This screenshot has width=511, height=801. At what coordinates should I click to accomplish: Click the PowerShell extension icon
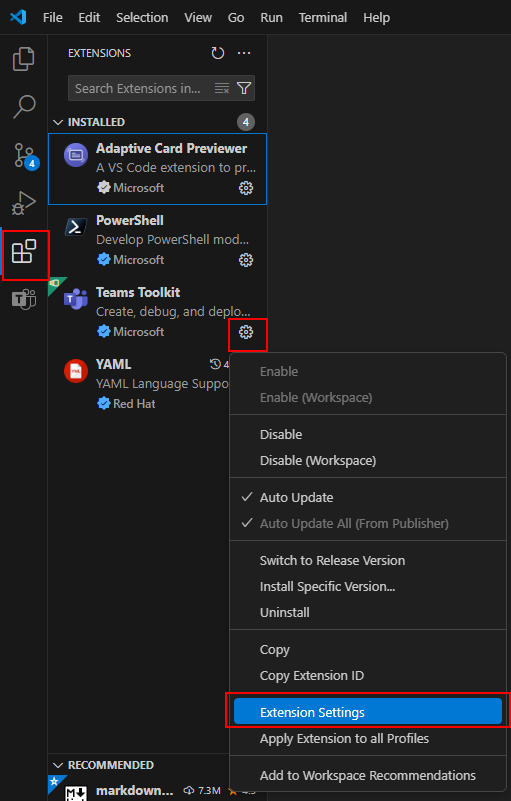76,226
